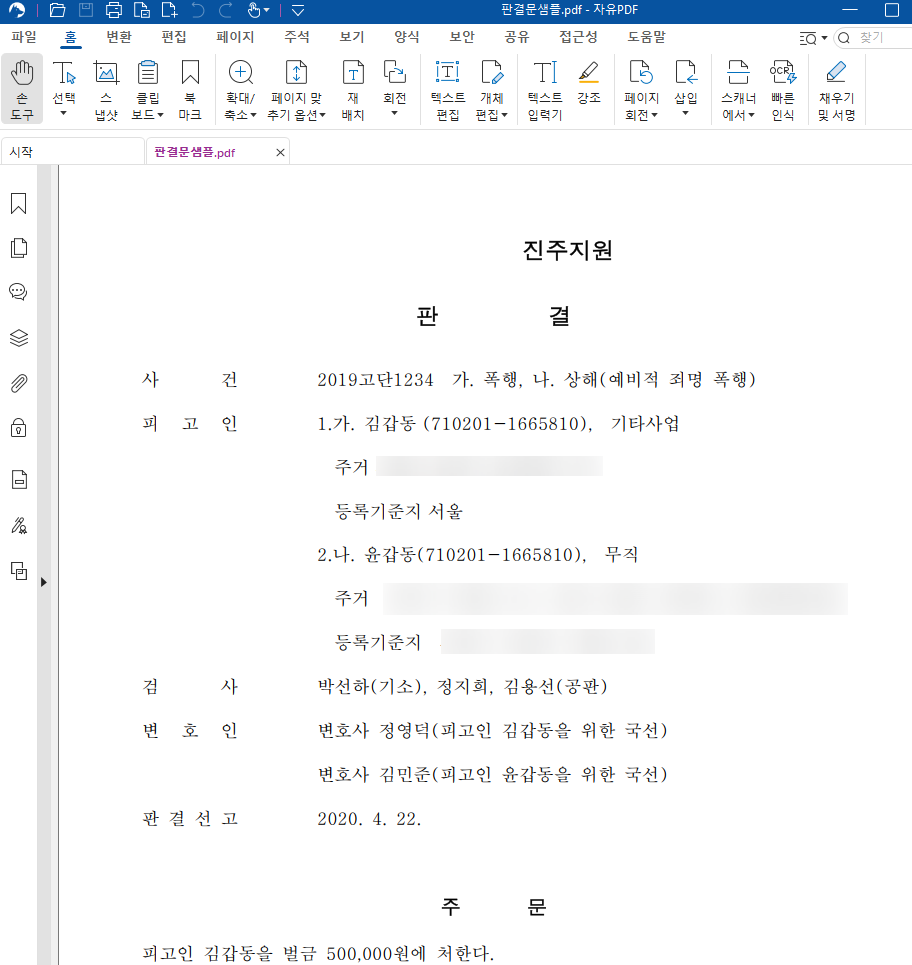The image size is (912, 965).
Task: Switch to the View (보기) tab
Action: [352, 37]
